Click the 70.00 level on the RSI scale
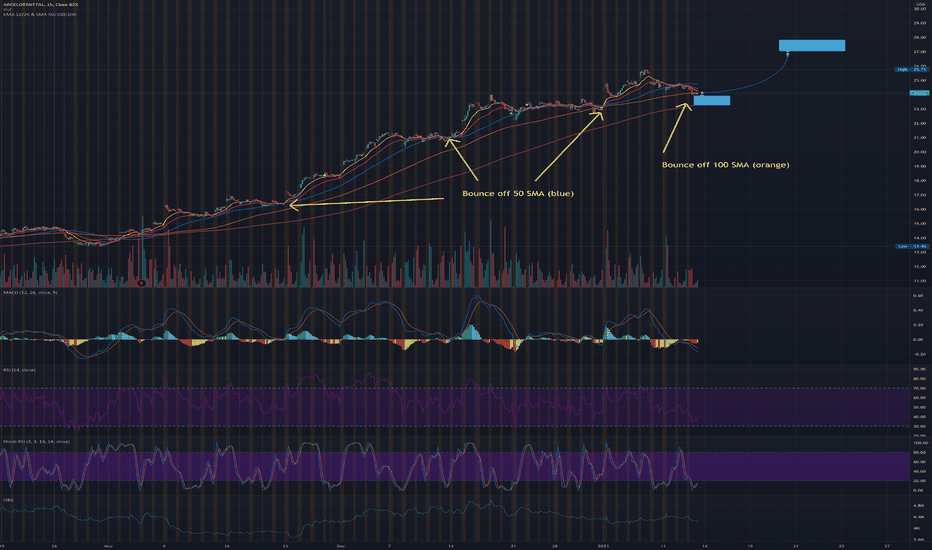The height and width of the screenshot is (550, 932). point(920,388)
